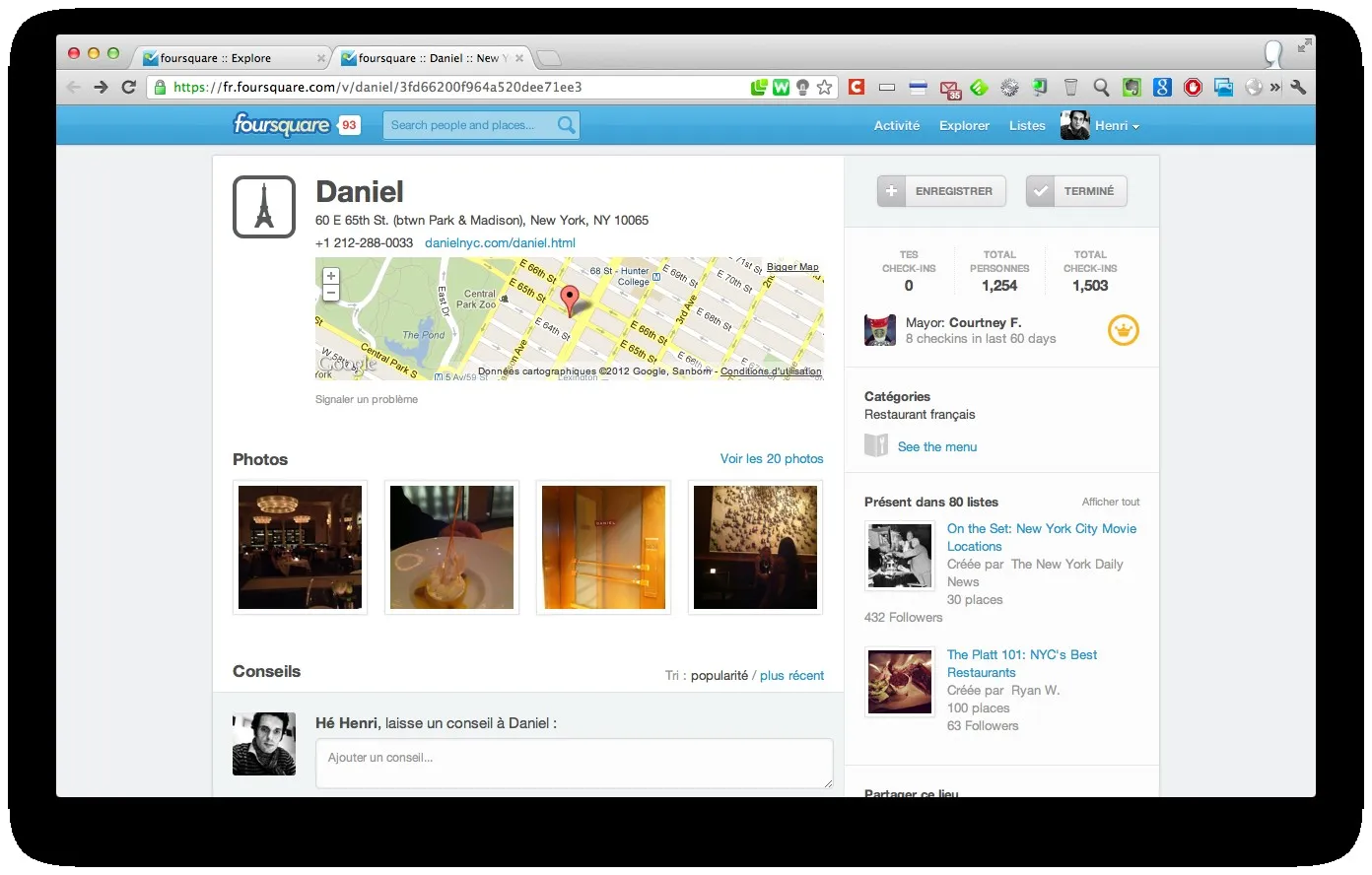This screenshot has width=1372, height=875.
Task: Zoom in on the map
Action: (331, 276)
